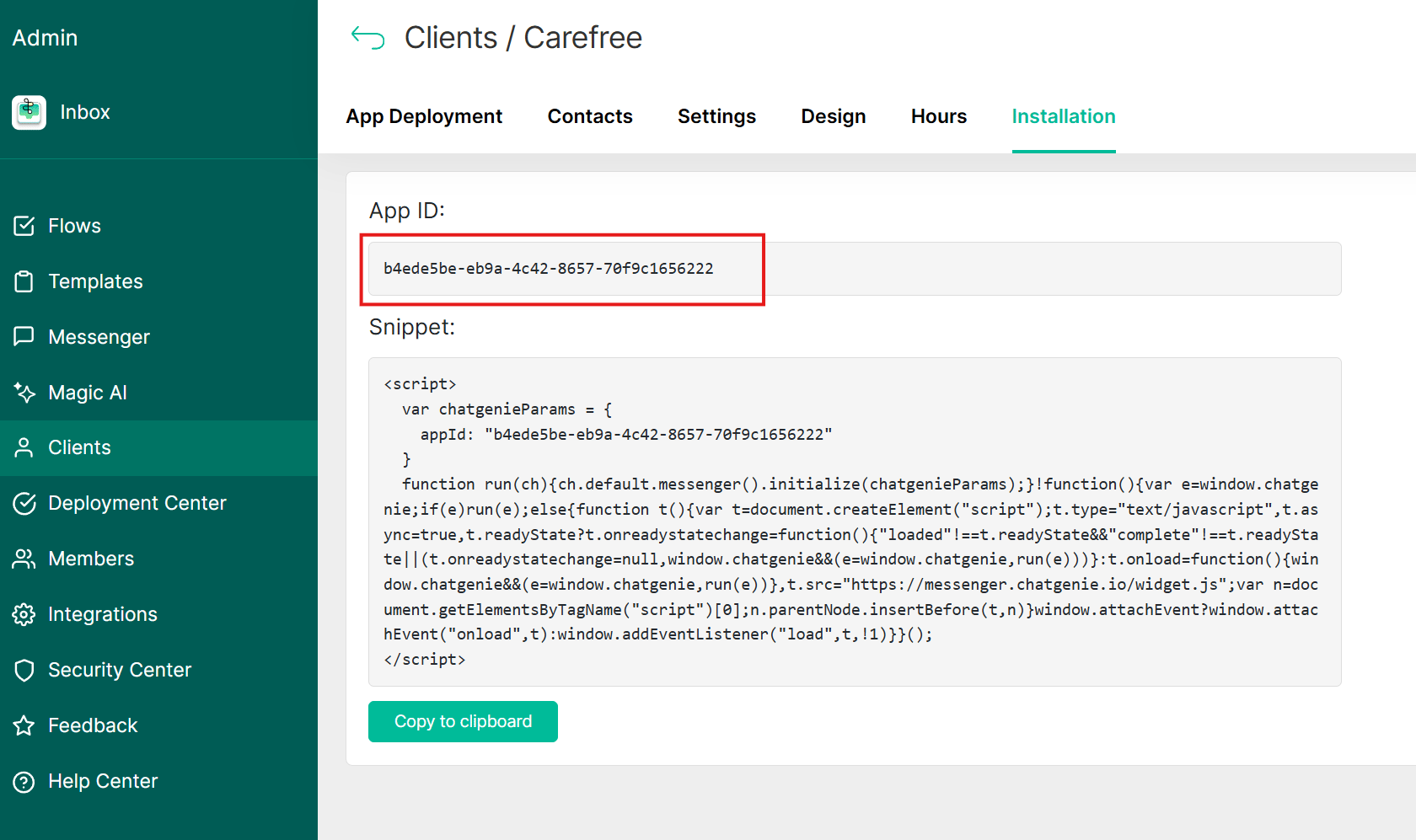The width and height of the screenshot is (1416, 840).
Task: Click the Templates clipboard icon
Action: (x=24, y=281)
